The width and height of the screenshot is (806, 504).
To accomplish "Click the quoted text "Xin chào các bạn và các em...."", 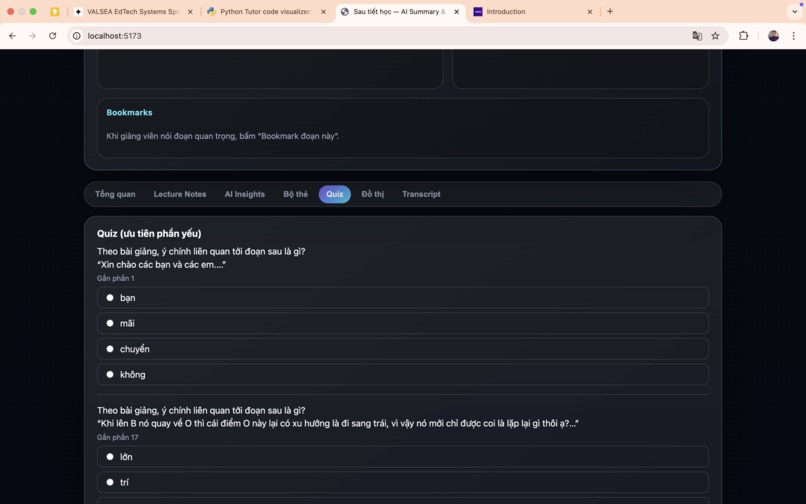I will (x=161, y=265).
